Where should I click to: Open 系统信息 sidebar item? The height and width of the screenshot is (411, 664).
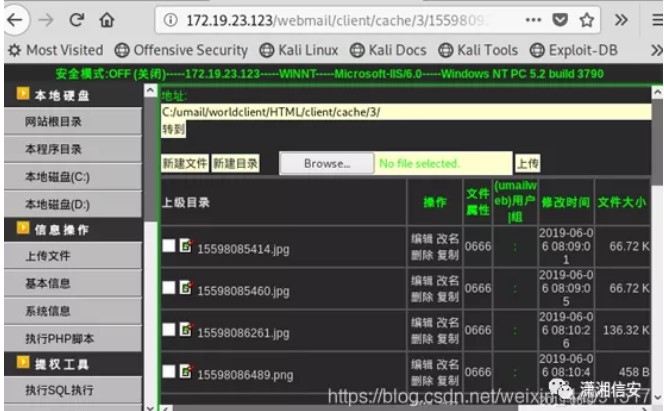pyautogui.click(x=73, y=311)
